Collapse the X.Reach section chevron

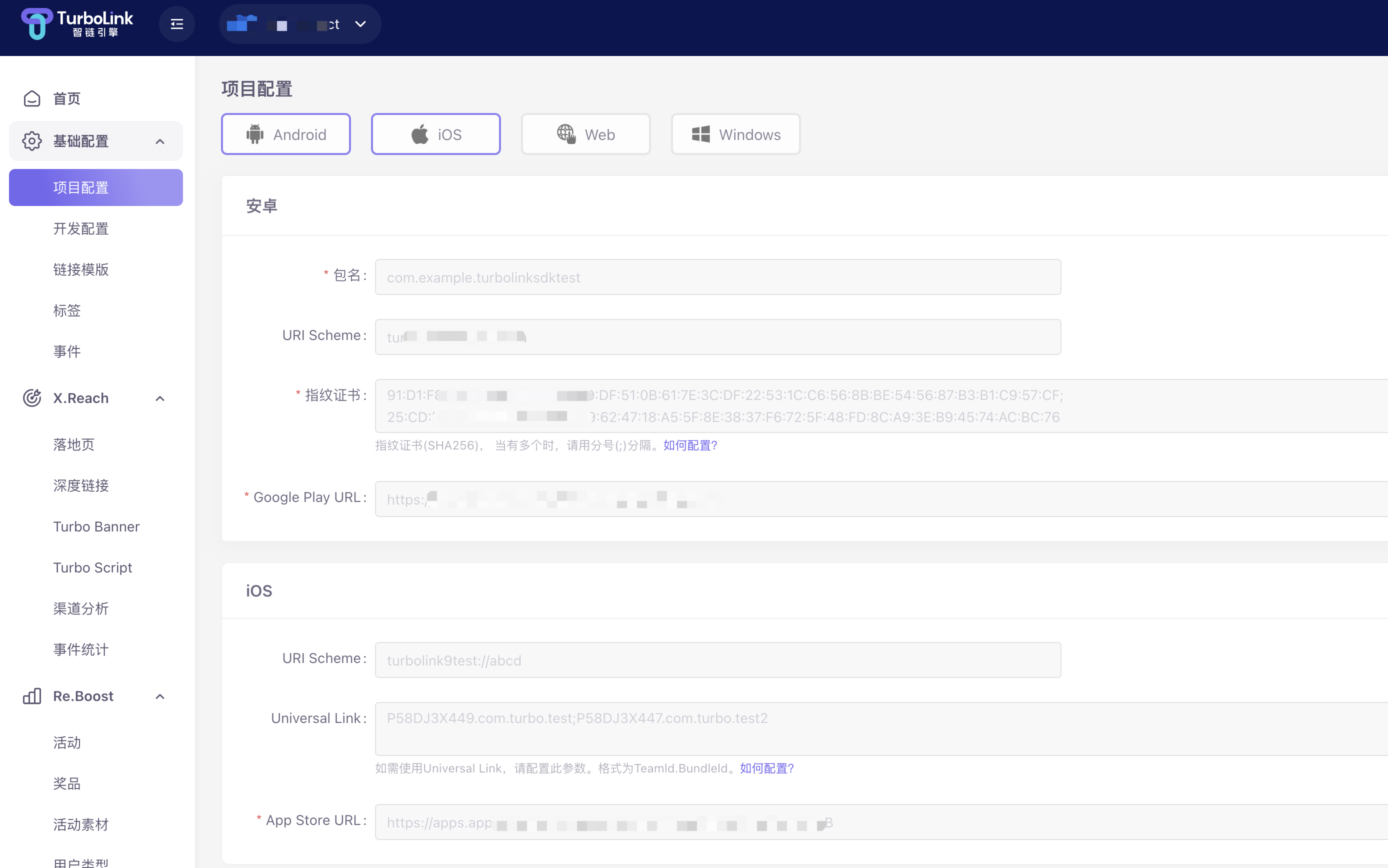(x=160, y=398)
